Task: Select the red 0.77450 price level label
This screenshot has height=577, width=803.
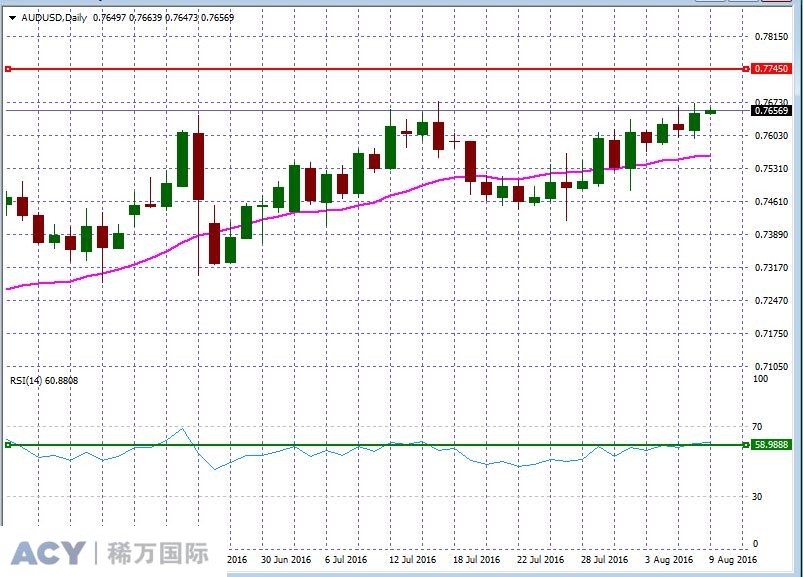Action: 771,69
